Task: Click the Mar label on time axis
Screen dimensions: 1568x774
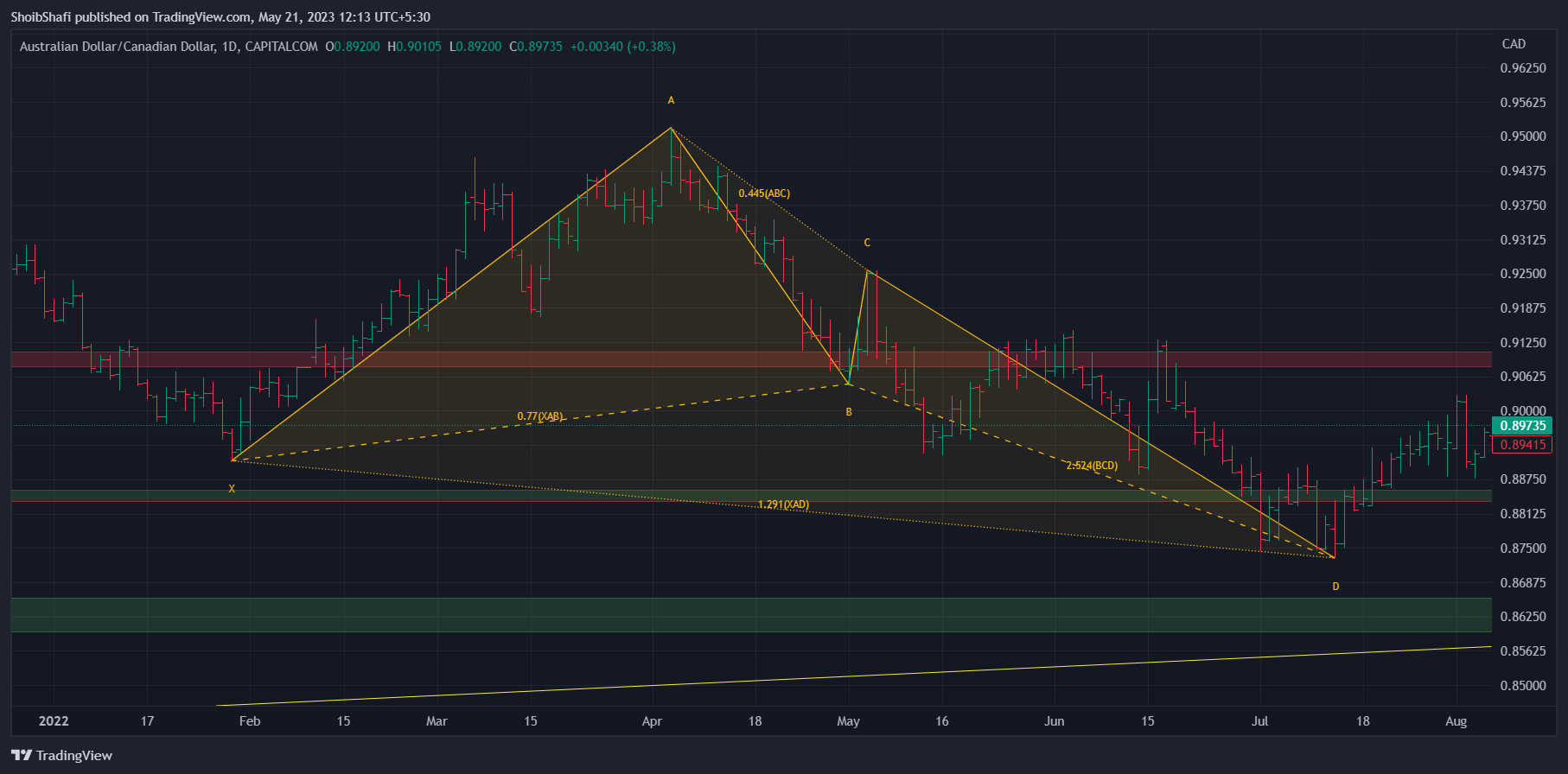Action: point(437,721)
